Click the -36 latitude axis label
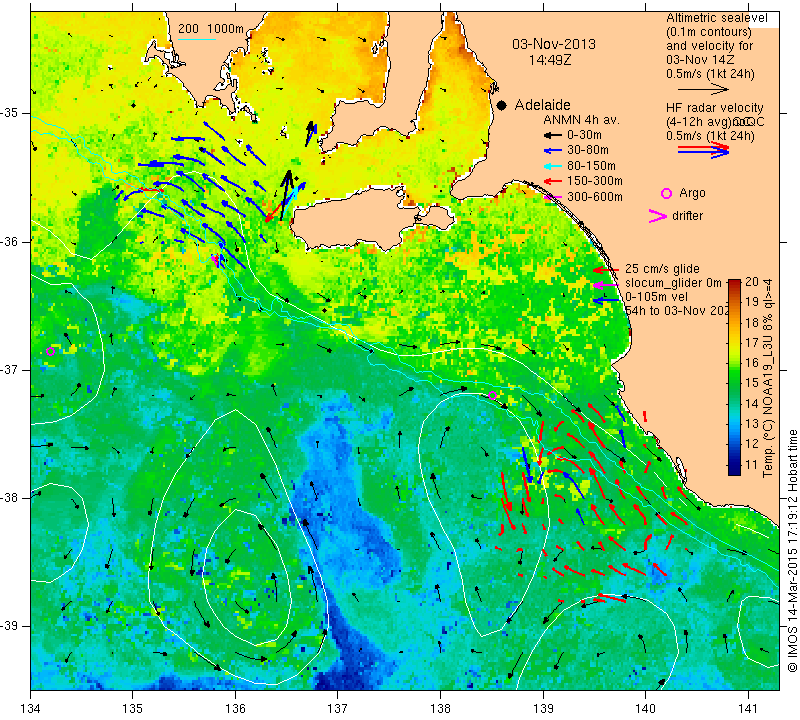The image size is (800, 720). 10,241
